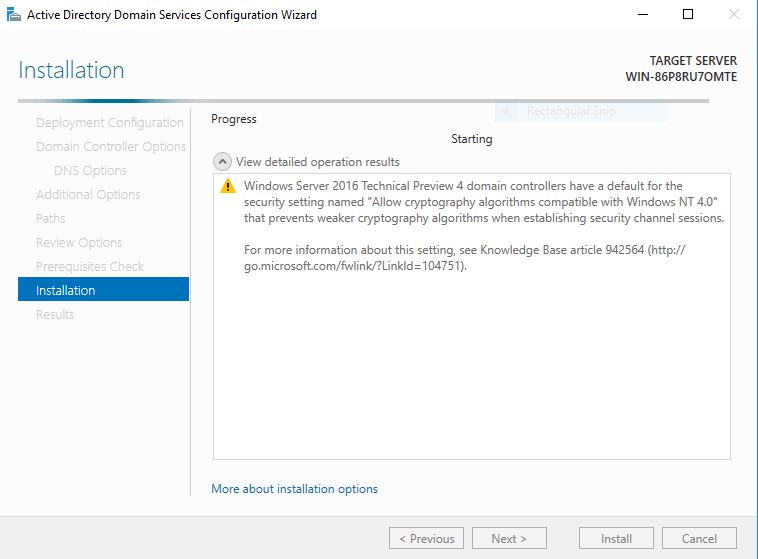Click the yellow warning icon
This screenshot has height=559, width=758.
(x=228, y=187)
